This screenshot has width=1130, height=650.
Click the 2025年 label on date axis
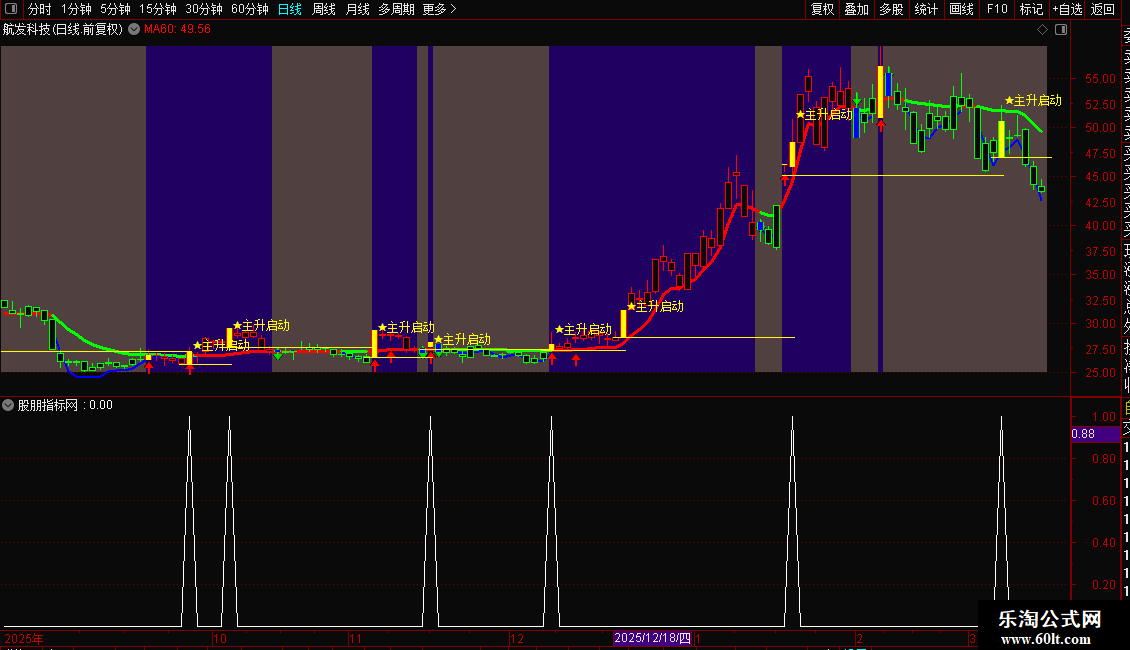pyautogui.click(x=24, y=638)
